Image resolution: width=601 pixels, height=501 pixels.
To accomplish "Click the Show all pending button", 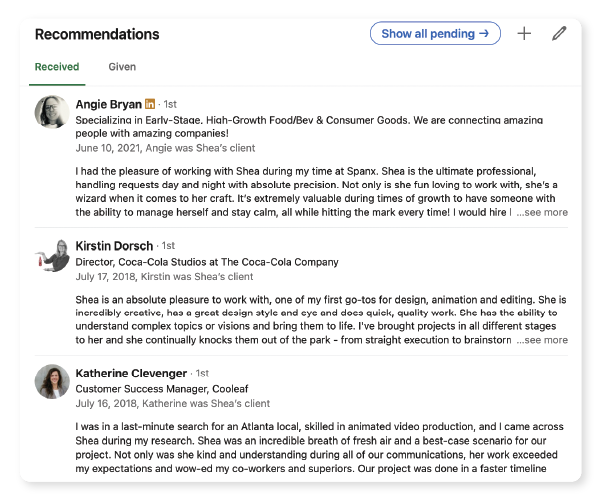I will pyautogui.click(x=435, y=33).
